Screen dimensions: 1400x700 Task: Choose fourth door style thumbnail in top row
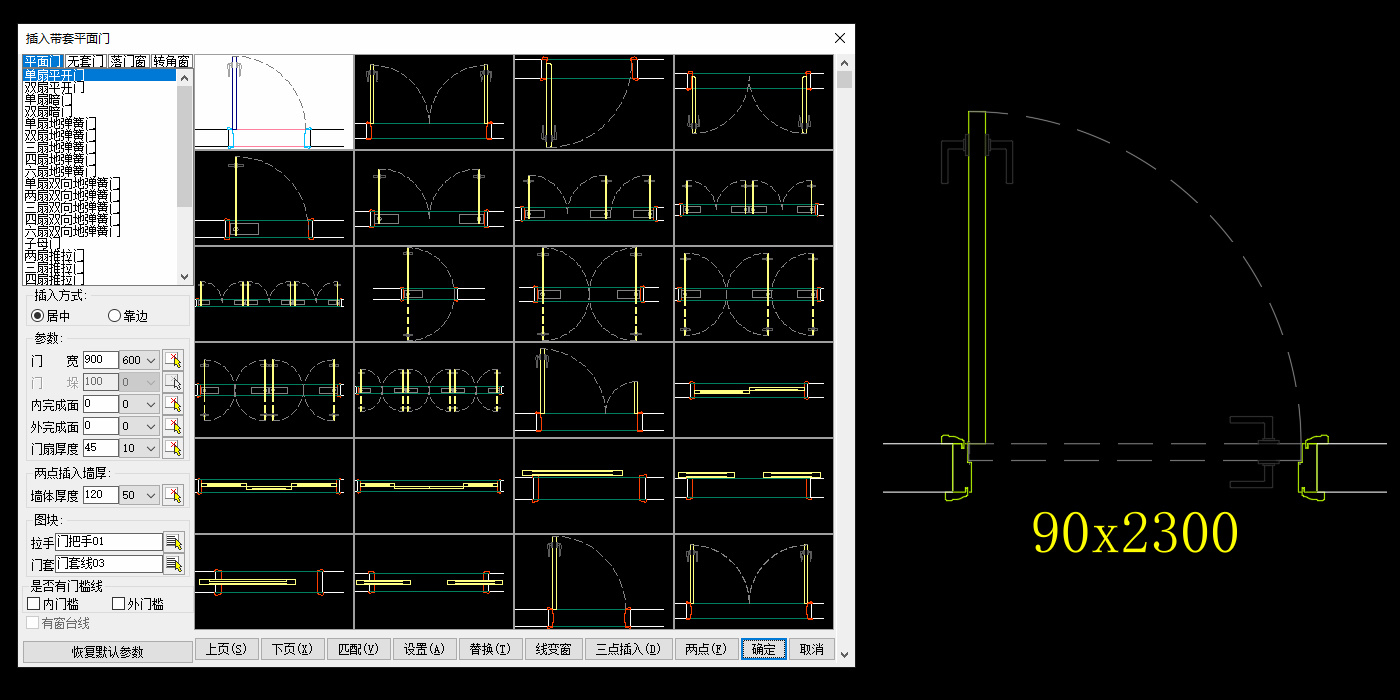[x=754, y=102]
